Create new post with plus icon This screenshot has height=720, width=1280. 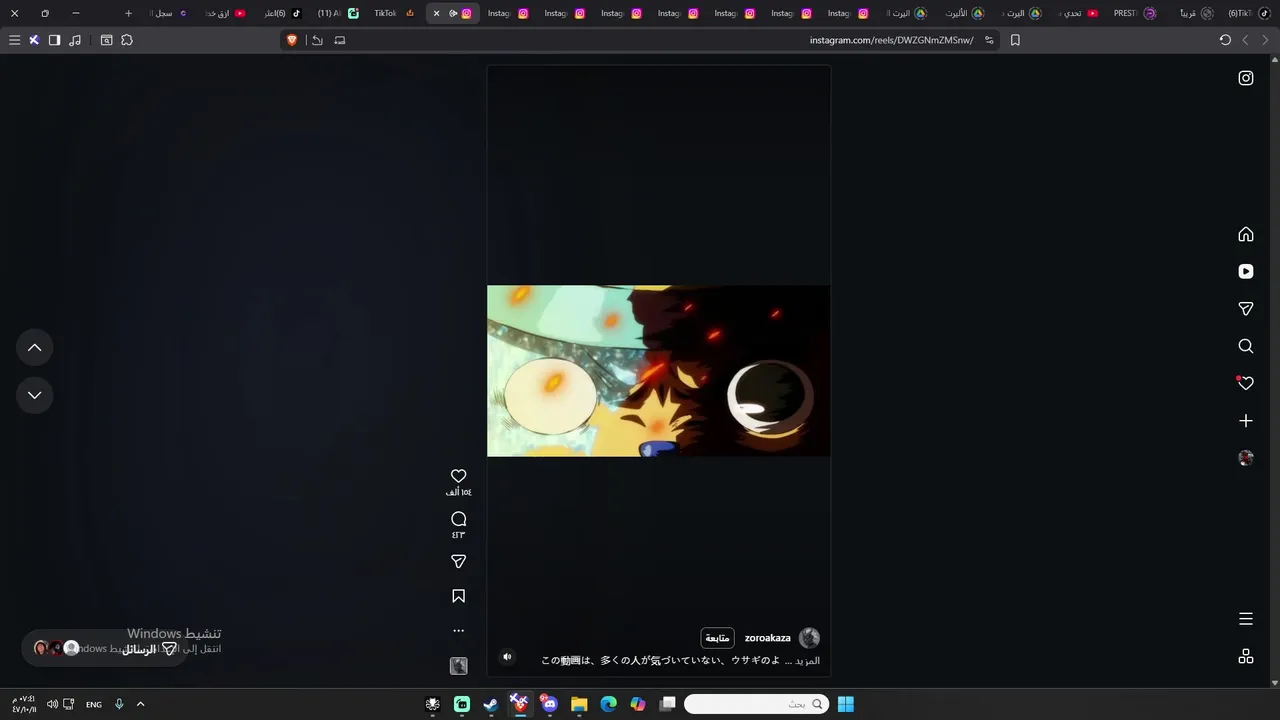coord(1246,421)
